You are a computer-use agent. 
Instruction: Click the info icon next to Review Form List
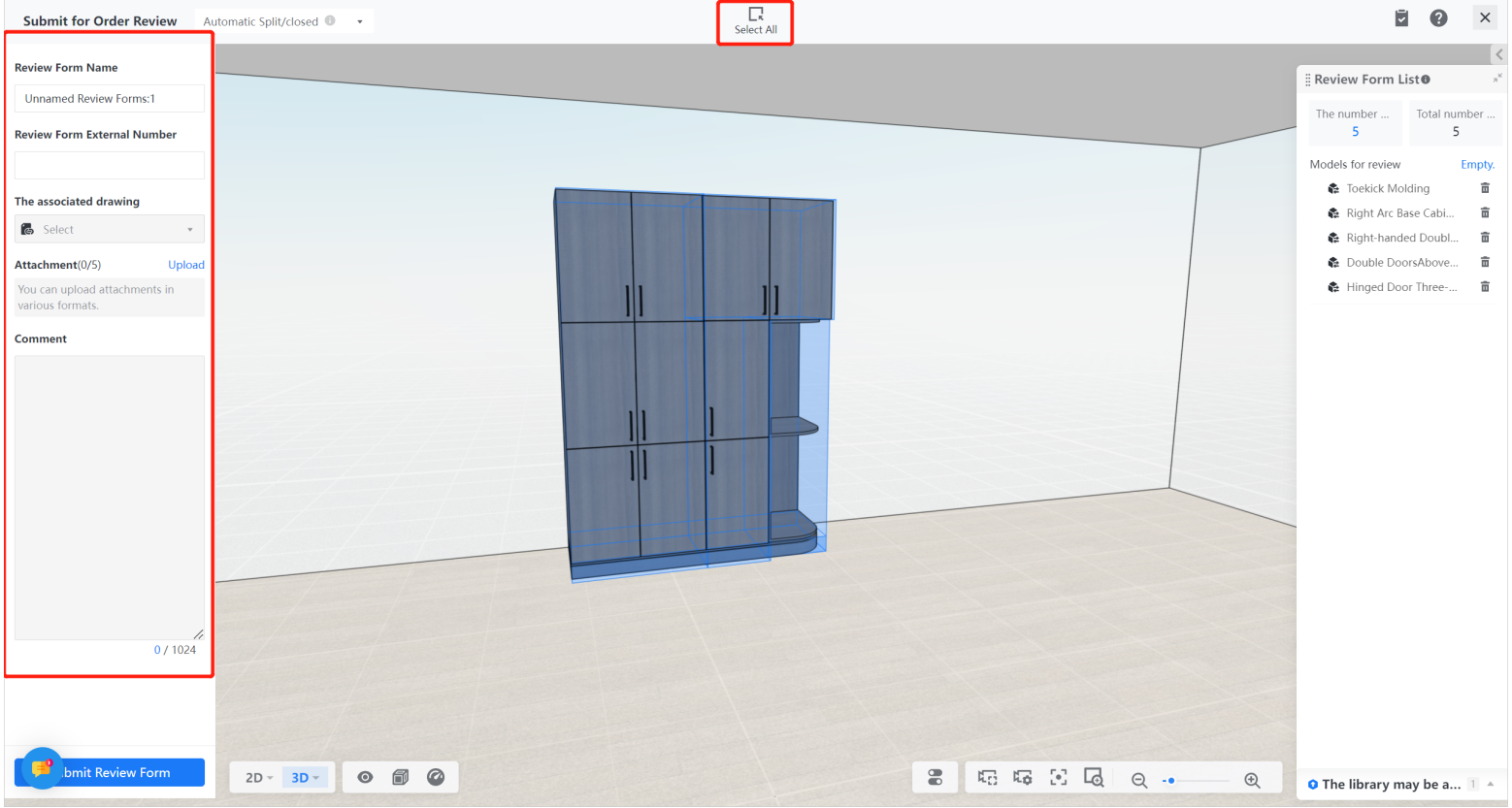1426,80
